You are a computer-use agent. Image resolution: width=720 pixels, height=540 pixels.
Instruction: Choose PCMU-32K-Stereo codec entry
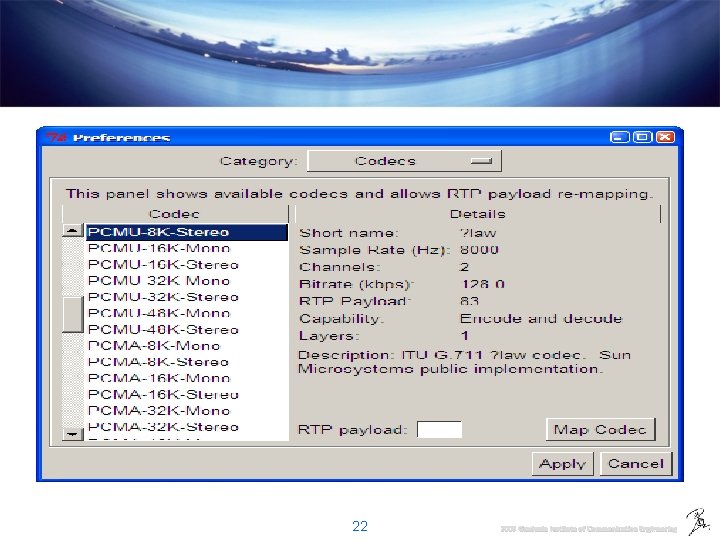coord(187,297)
